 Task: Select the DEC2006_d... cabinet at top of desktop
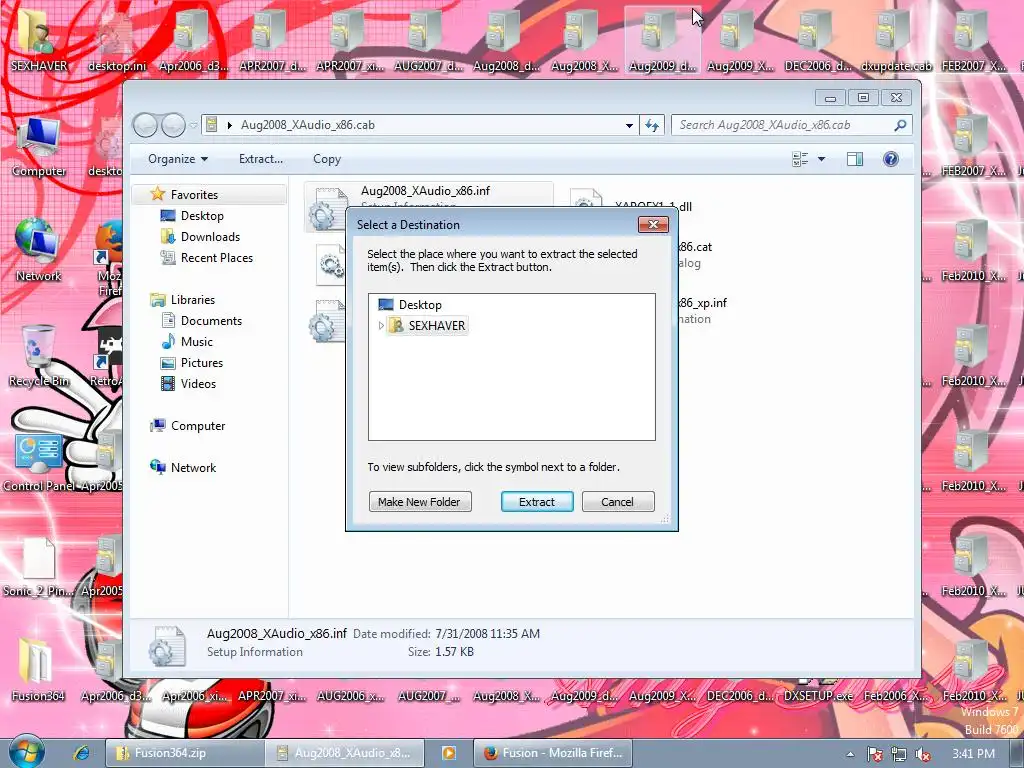pos(818,40)
